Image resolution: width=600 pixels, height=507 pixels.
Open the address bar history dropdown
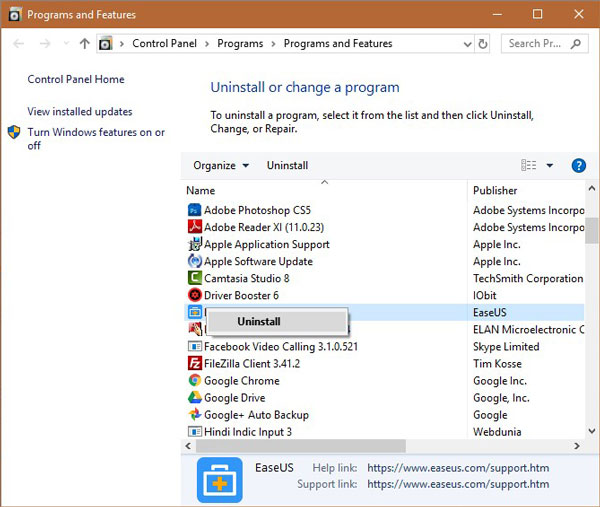tap(467, 44)
